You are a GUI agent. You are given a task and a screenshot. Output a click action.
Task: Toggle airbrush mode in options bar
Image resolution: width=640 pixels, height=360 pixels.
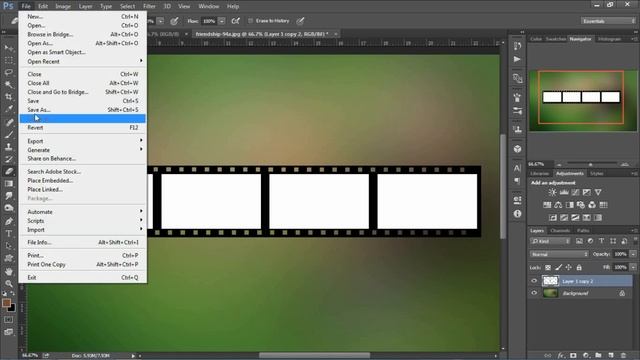236,21
